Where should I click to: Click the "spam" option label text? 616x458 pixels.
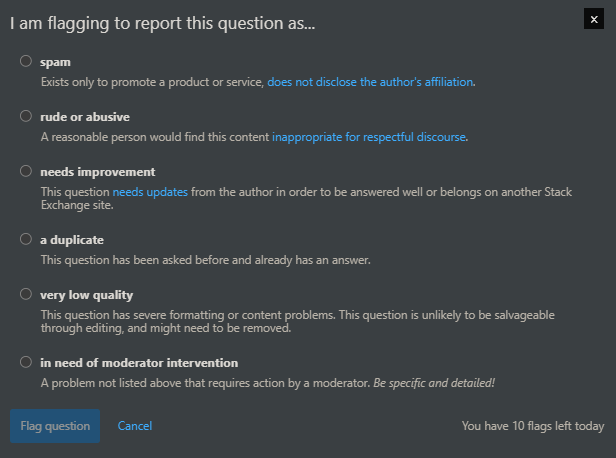(55, 62)
